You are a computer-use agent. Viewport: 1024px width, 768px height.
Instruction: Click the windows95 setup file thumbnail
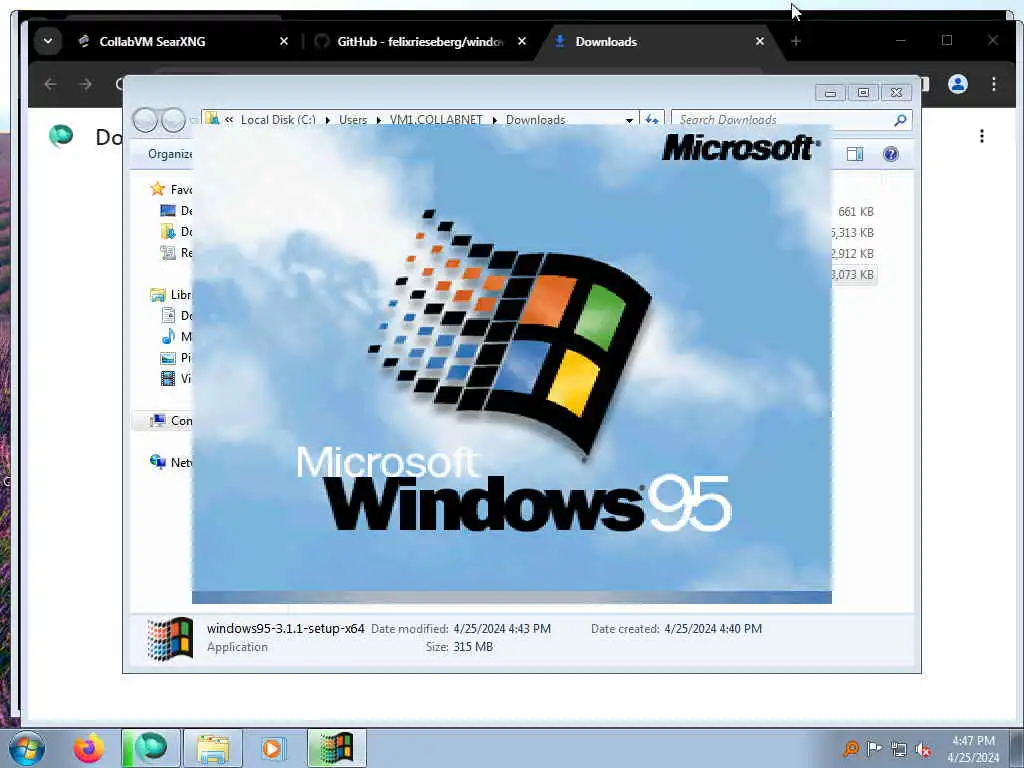tap(170, 639)
